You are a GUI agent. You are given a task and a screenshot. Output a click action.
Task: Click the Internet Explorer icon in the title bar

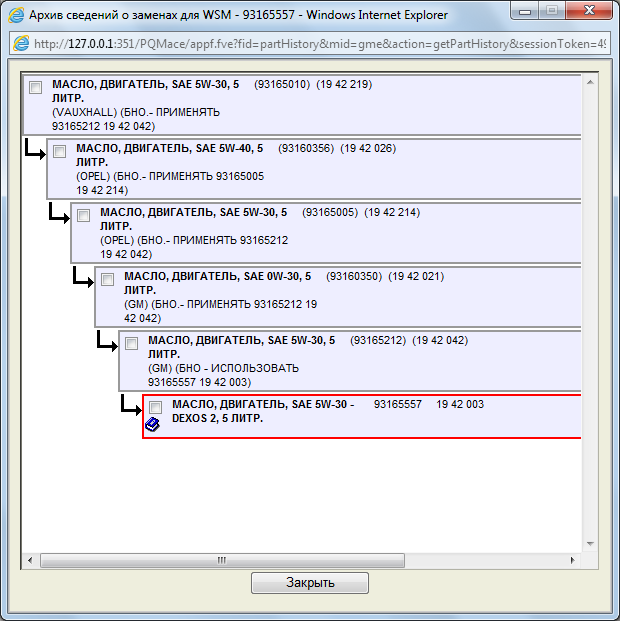tap(16, 15)
